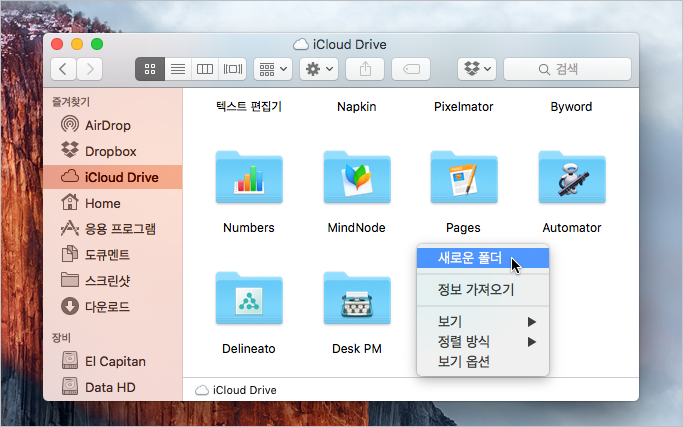
Task: Select the MindNode folder icon
Action: (357, 178)
